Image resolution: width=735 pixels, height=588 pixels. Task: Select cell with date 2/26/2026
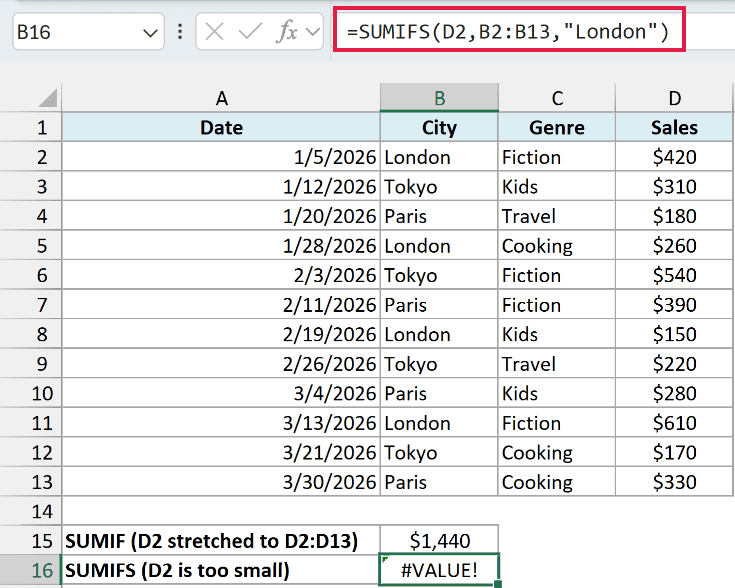pos(221,364)
